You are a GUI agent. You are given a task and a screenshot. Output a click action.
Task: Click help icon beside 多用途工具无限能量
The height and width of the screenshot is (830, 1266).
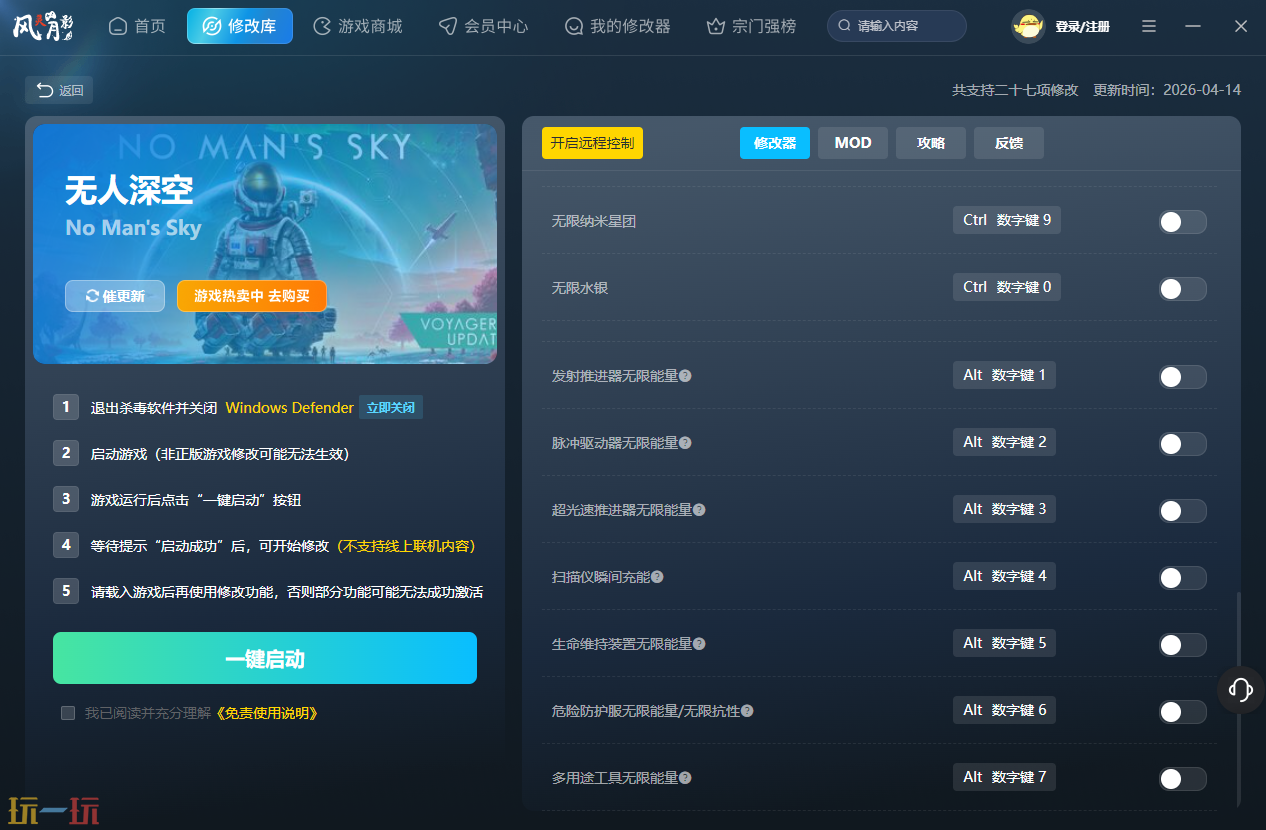685,778
